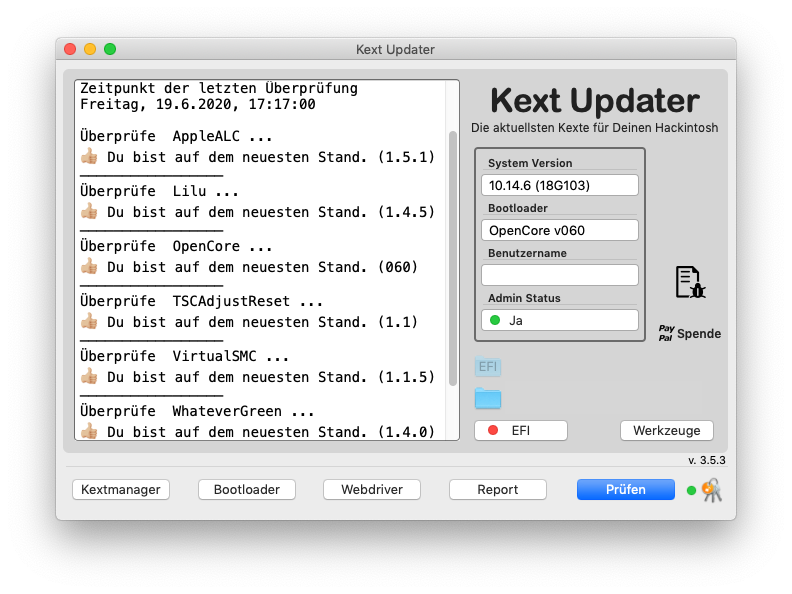Image resolution: width=792 pixels, height=594 pixels.
Task: Click the EFI mount button
Action: click(521, 430)
